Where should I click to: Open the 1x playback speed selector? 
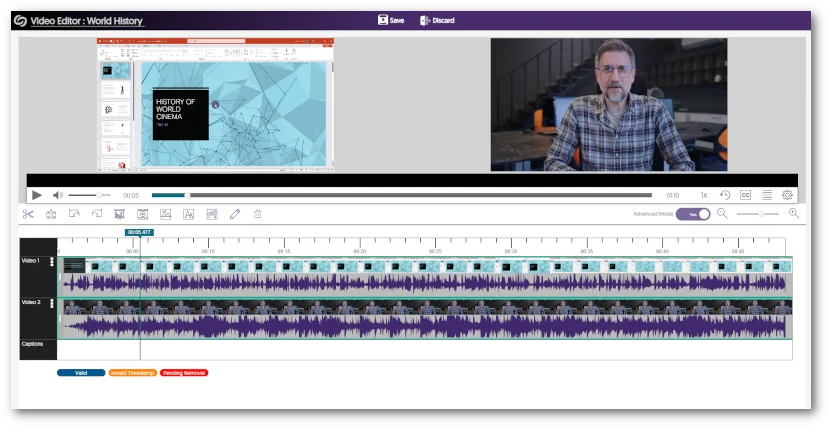coord(704,196)
